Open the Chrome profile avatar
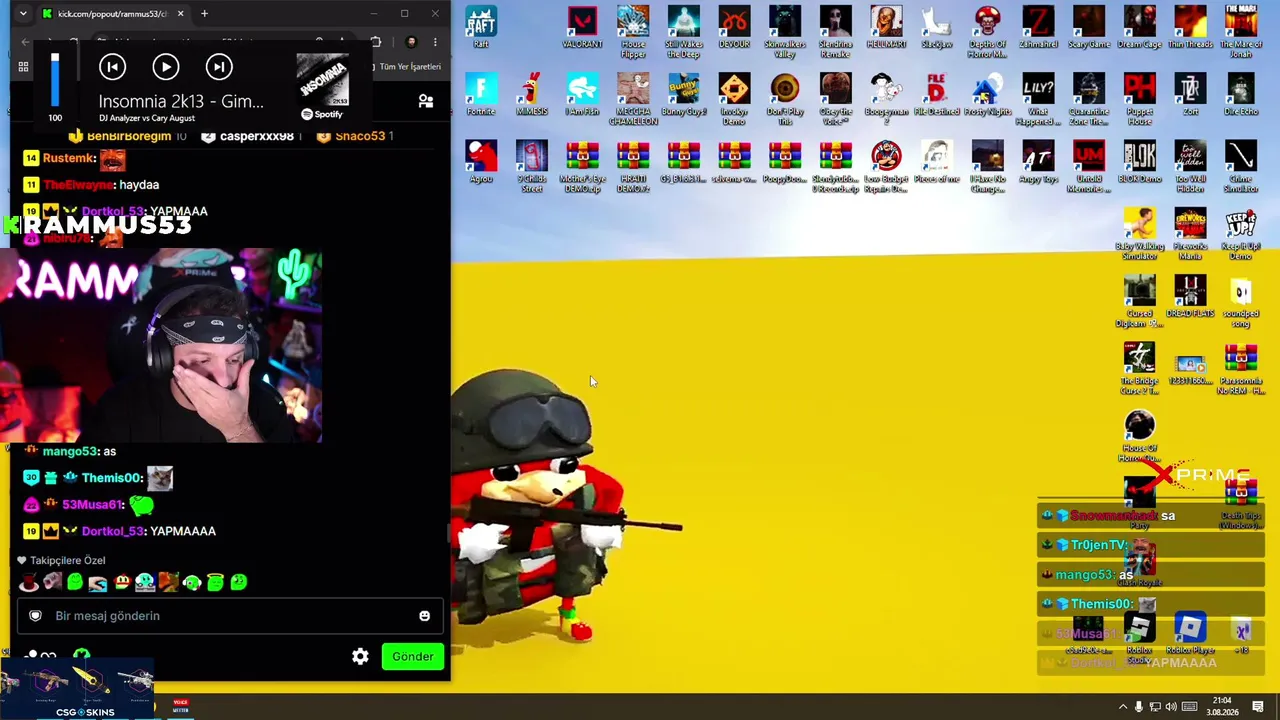Viewport: 1280px width, 720px height. click(x=411, y=42)
